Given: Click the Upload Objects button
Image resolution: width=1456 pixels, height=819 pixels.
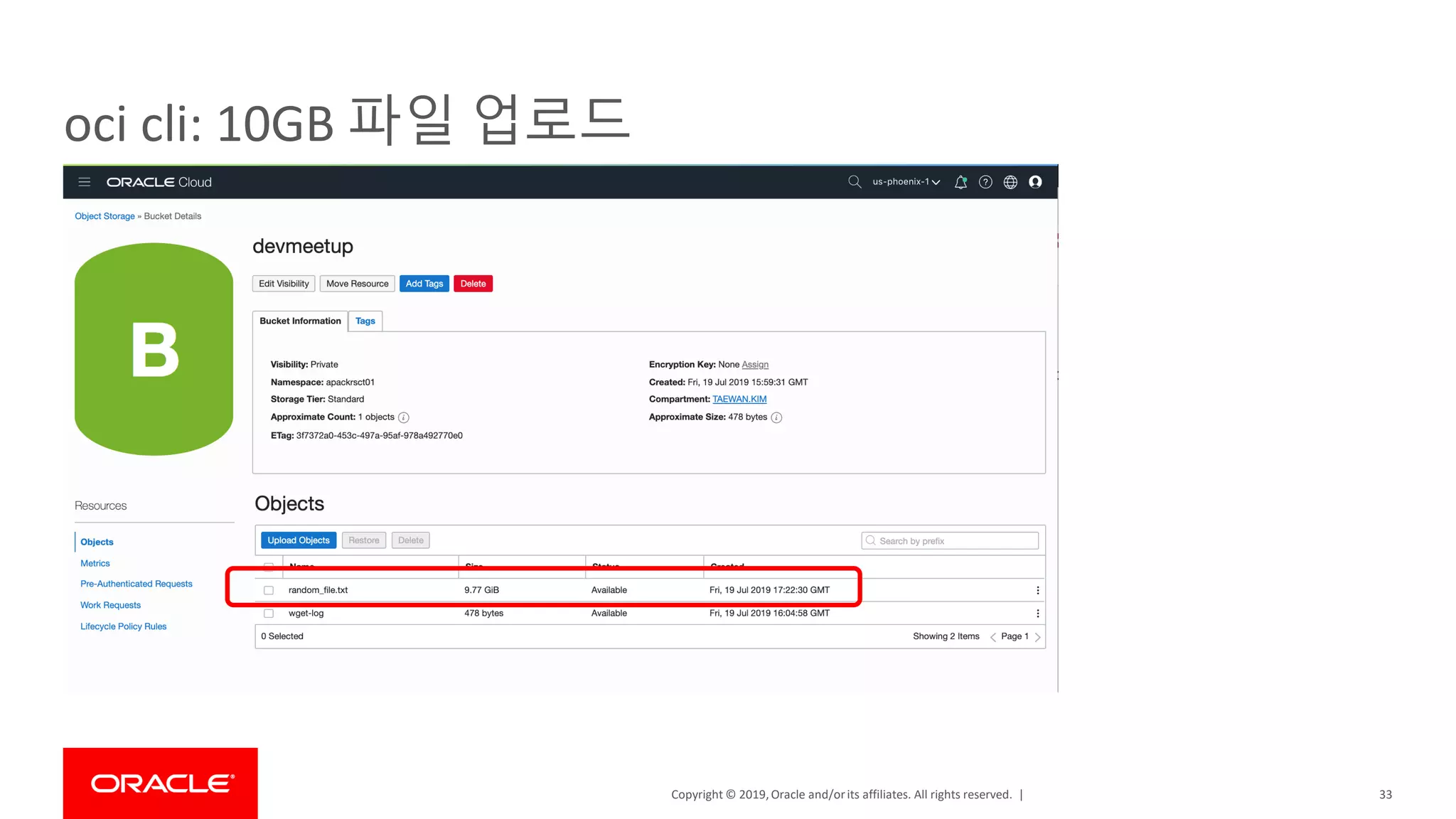Looking at the screenshot, I should (299, 540).
